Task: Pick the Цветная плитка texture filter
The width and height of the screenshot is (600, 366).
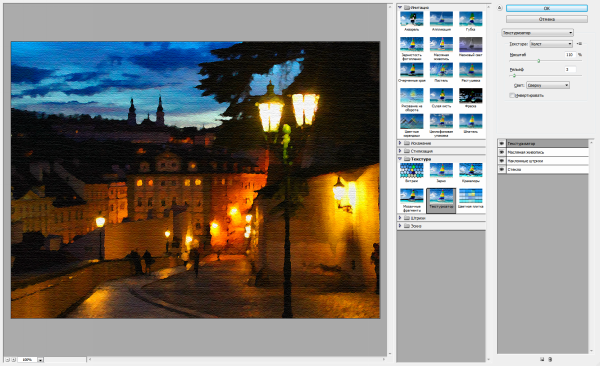Action: point(470,196)
